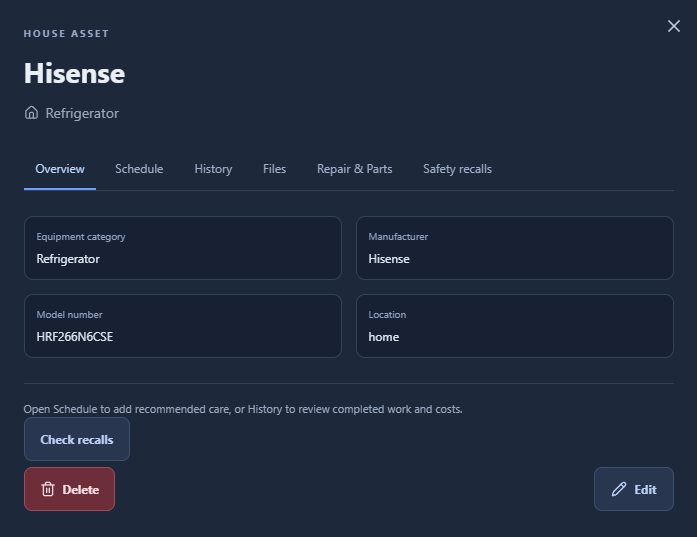Click the Location label

coord(387,315)
